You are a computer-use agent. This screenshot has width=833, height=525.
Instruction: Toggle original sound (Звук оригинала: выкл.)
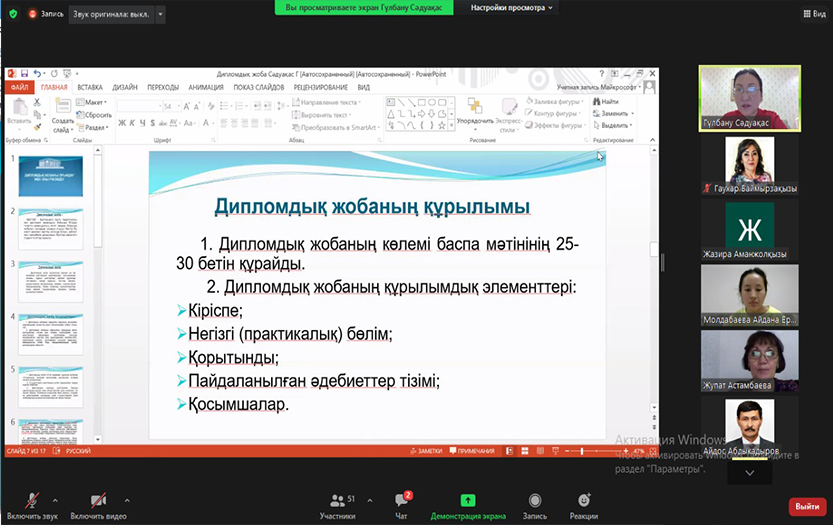[x=108, y=15]
